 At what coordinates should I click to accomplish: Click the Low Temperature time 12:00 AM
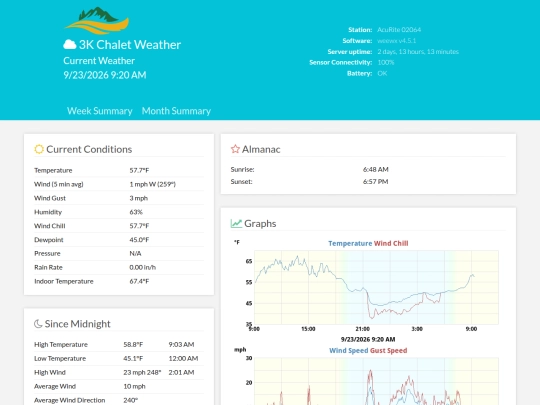pyautogui.click(x=183, y=359)
